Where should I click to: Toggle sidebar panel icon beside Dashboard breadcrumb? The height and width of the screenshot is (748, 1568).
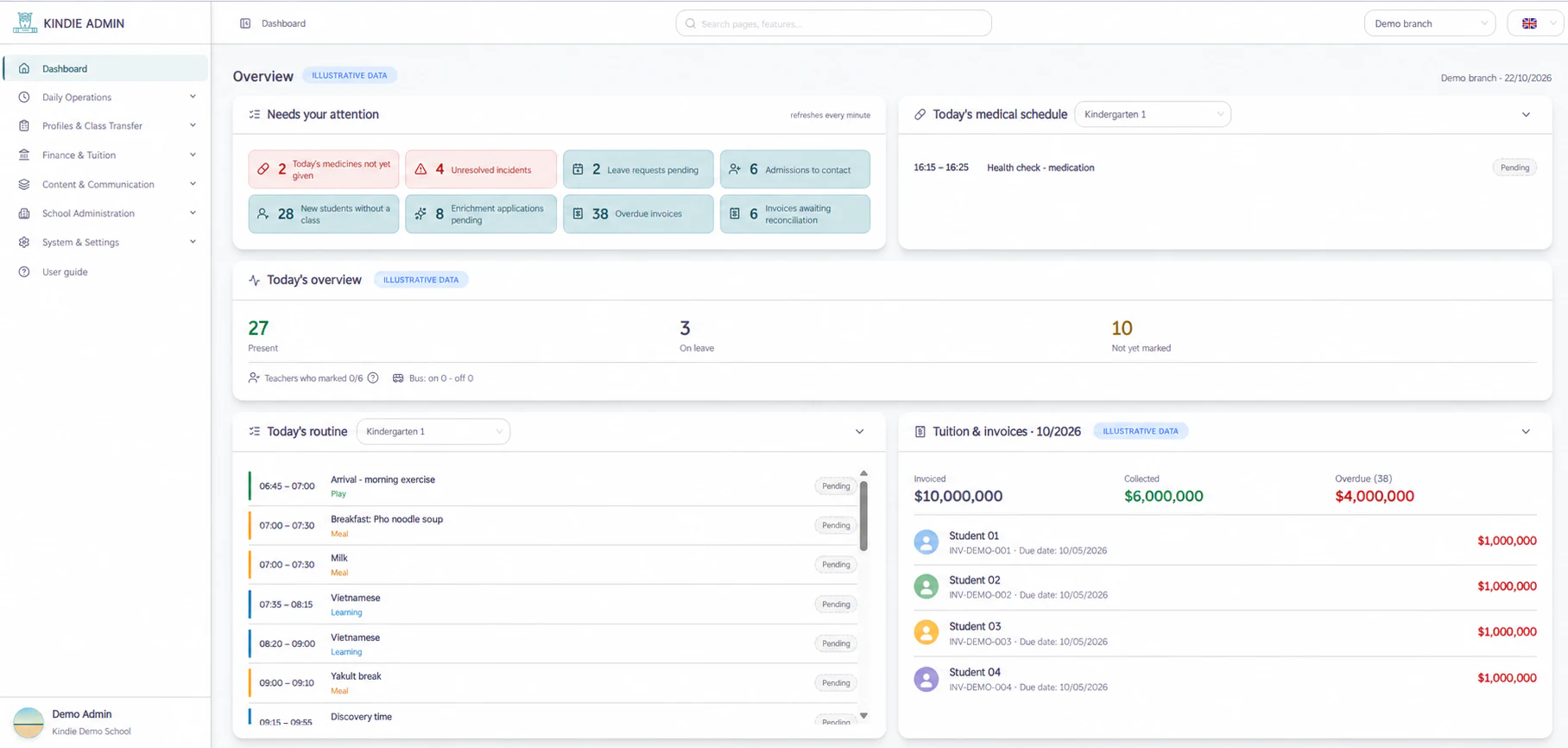tap(245, 23)
